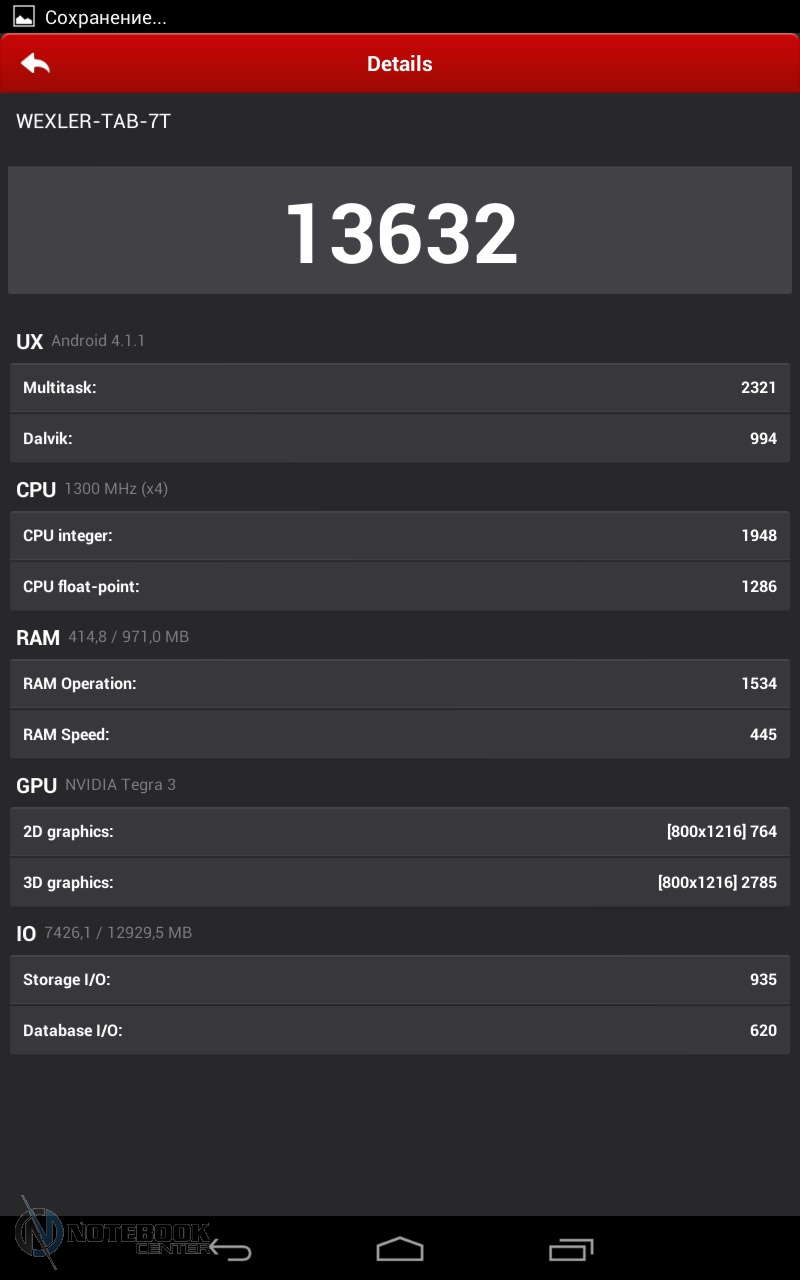The height and width of the screenshot is (1280, 800).
Task: Tap the CPU integer result row
Action: tap(400, 536)
